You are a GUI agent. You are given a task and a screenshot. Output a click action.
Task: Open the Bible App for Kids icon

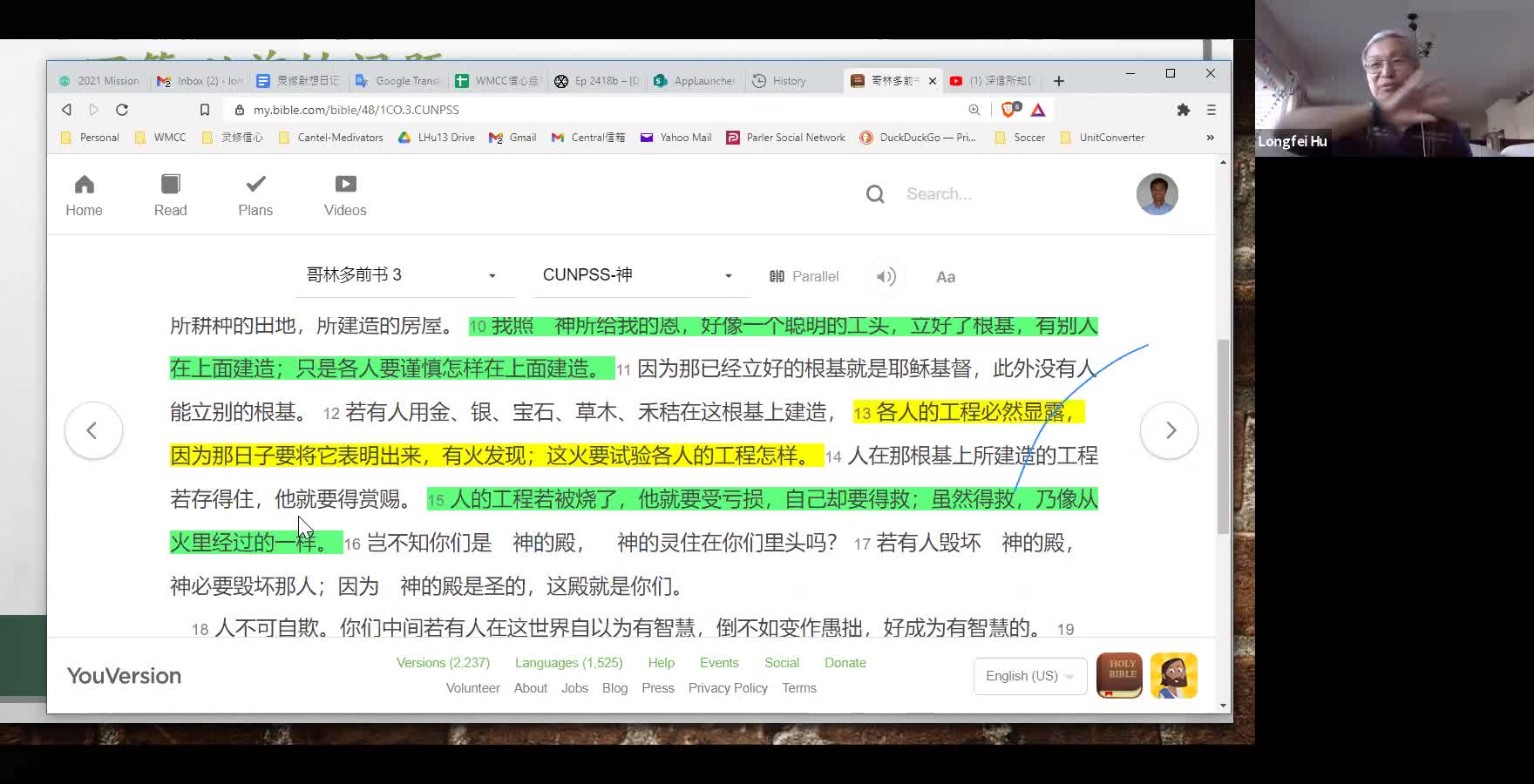[x=1174, y=675]
